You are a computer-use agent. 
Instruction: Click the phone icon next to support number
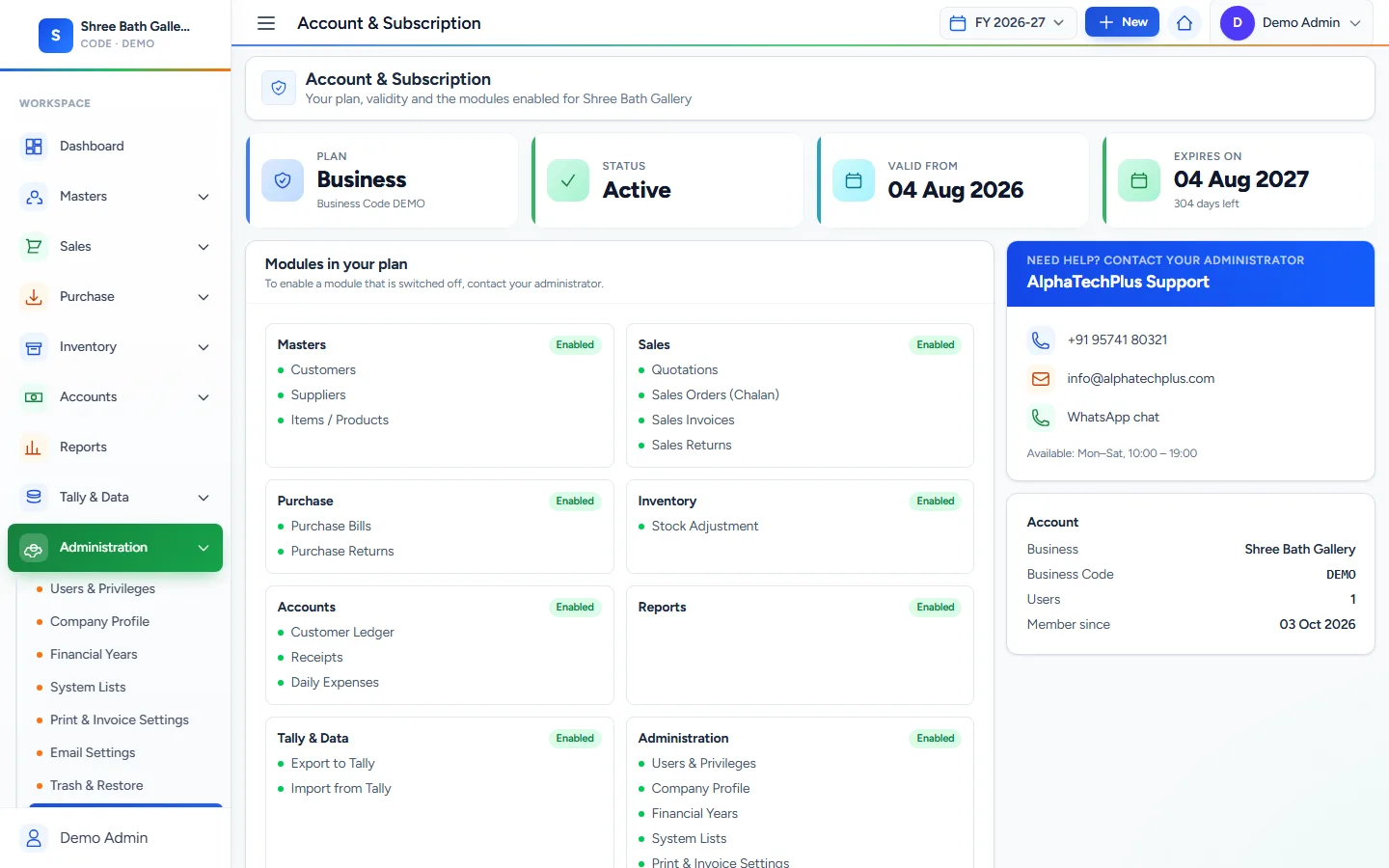[x=1041, y=340]
